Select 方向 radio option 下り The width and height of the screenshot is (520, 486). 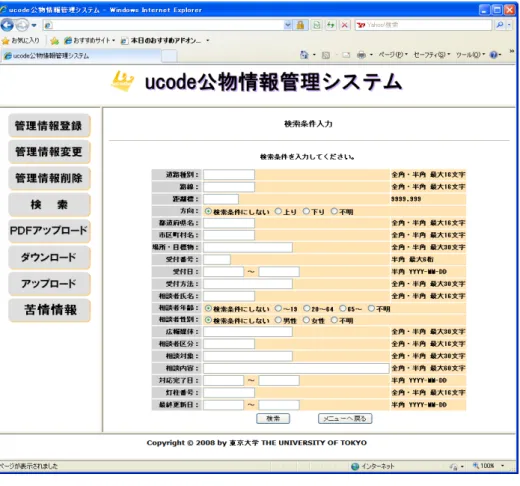pos(306,211)
